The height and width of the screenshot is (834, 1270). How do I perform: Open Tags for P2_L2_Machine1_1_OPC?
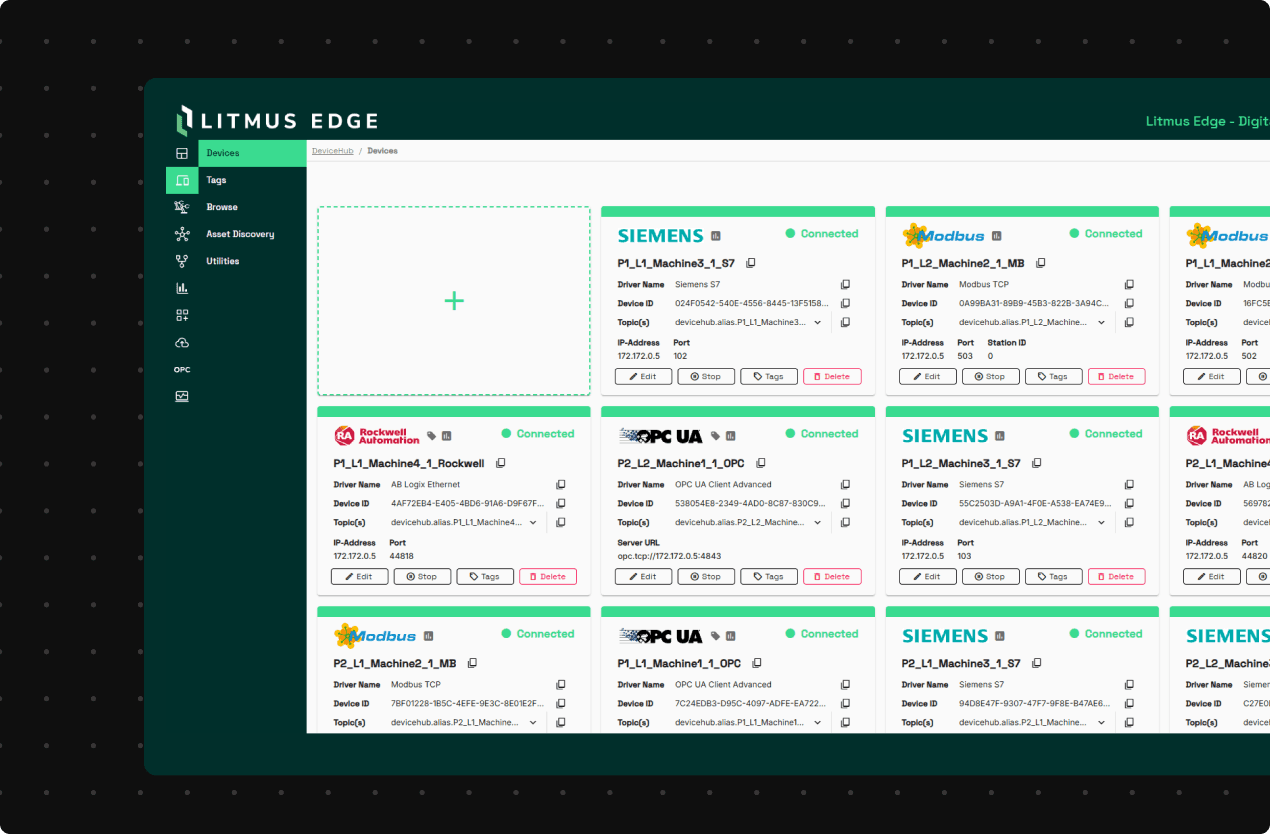click(x=769, y=577)
